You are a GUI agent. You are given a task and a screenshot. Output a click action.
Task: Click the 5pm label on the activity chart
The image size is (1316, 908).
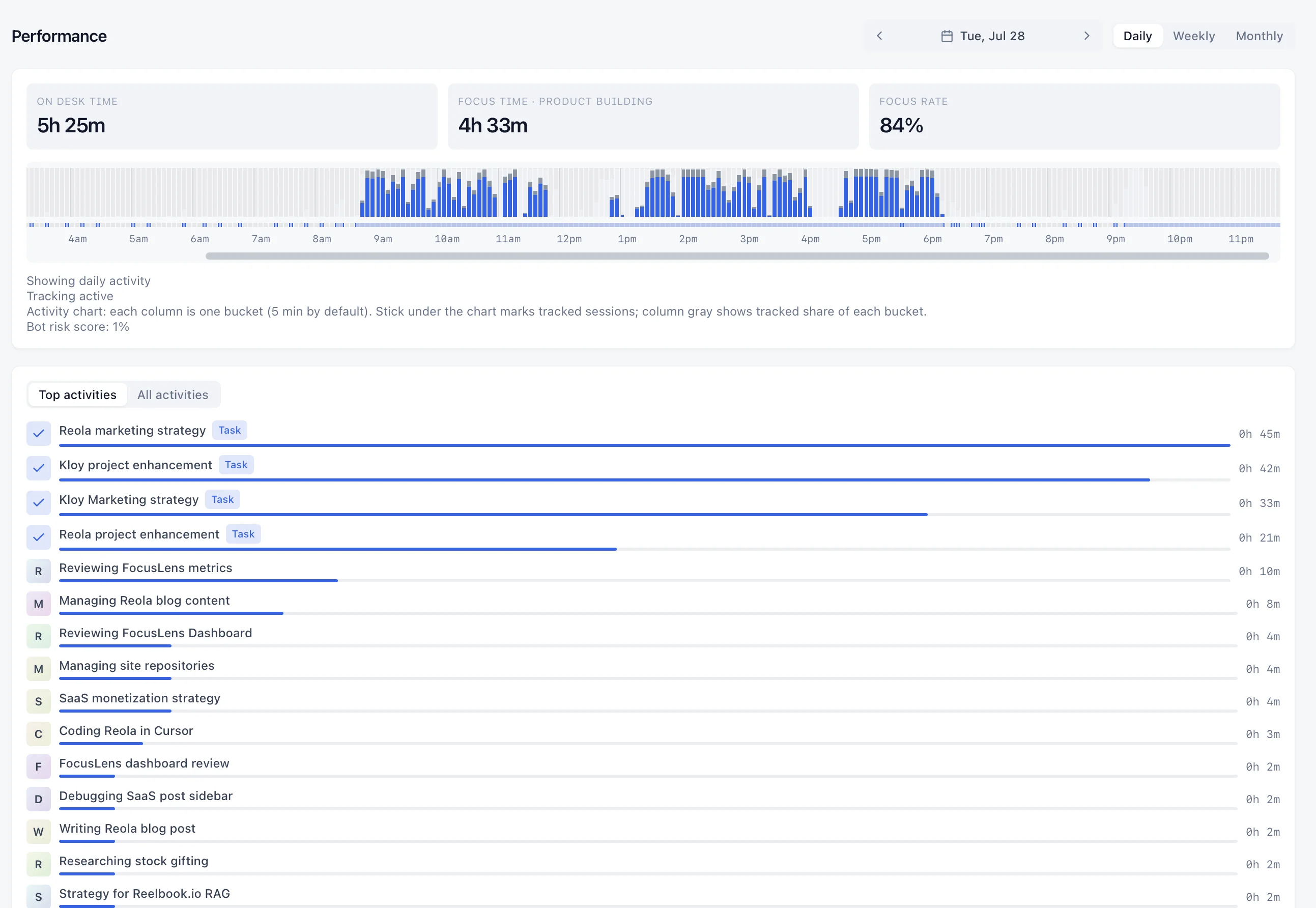coord(871,239)
